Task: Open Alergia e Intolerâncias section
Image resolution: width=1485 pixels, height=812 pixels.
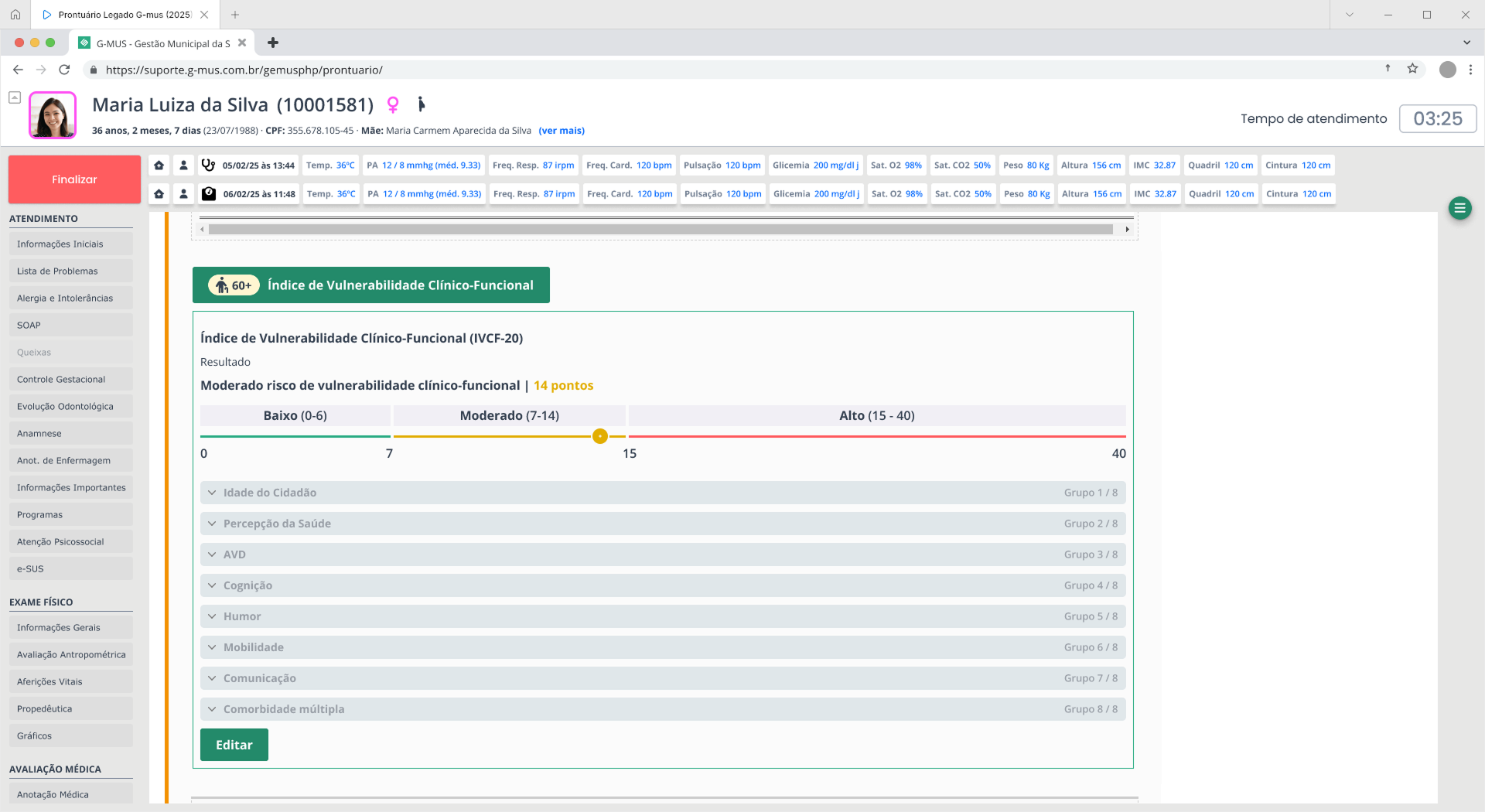Action: (x=71, y=298)
